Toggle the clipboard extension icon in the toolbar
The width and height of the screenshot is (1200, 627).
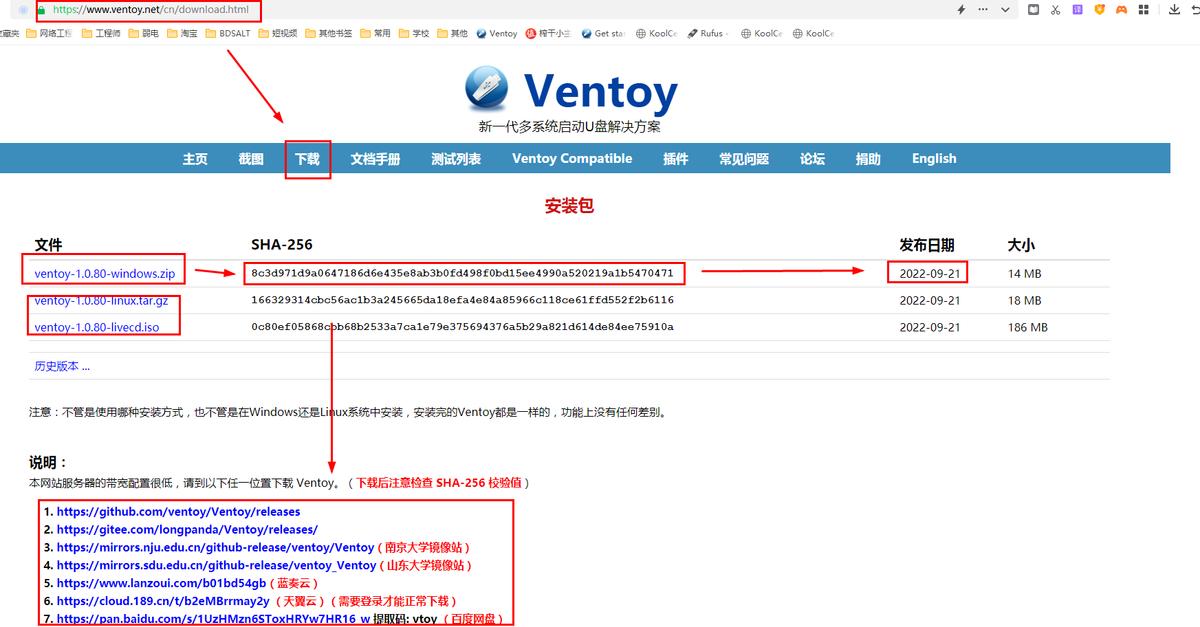(1033, 10)
